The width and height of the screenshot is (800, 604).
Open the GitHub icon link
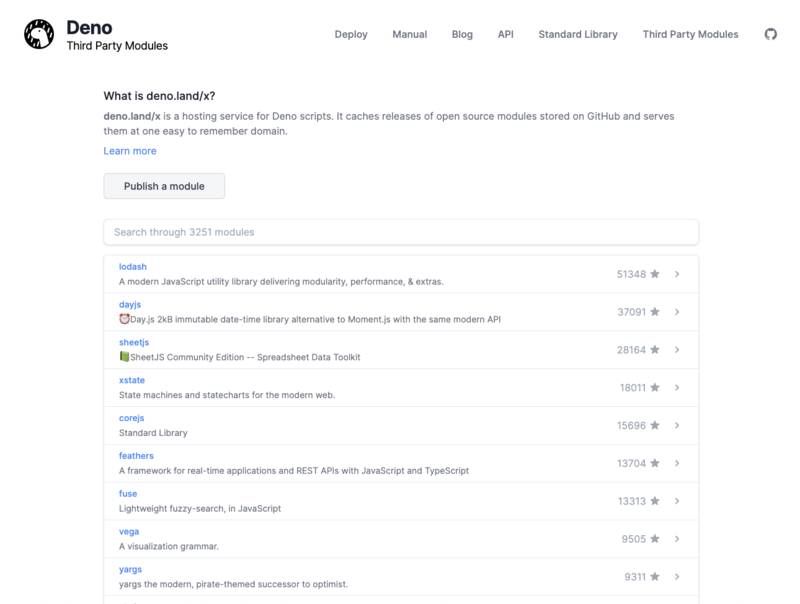(x=770, y=34)
